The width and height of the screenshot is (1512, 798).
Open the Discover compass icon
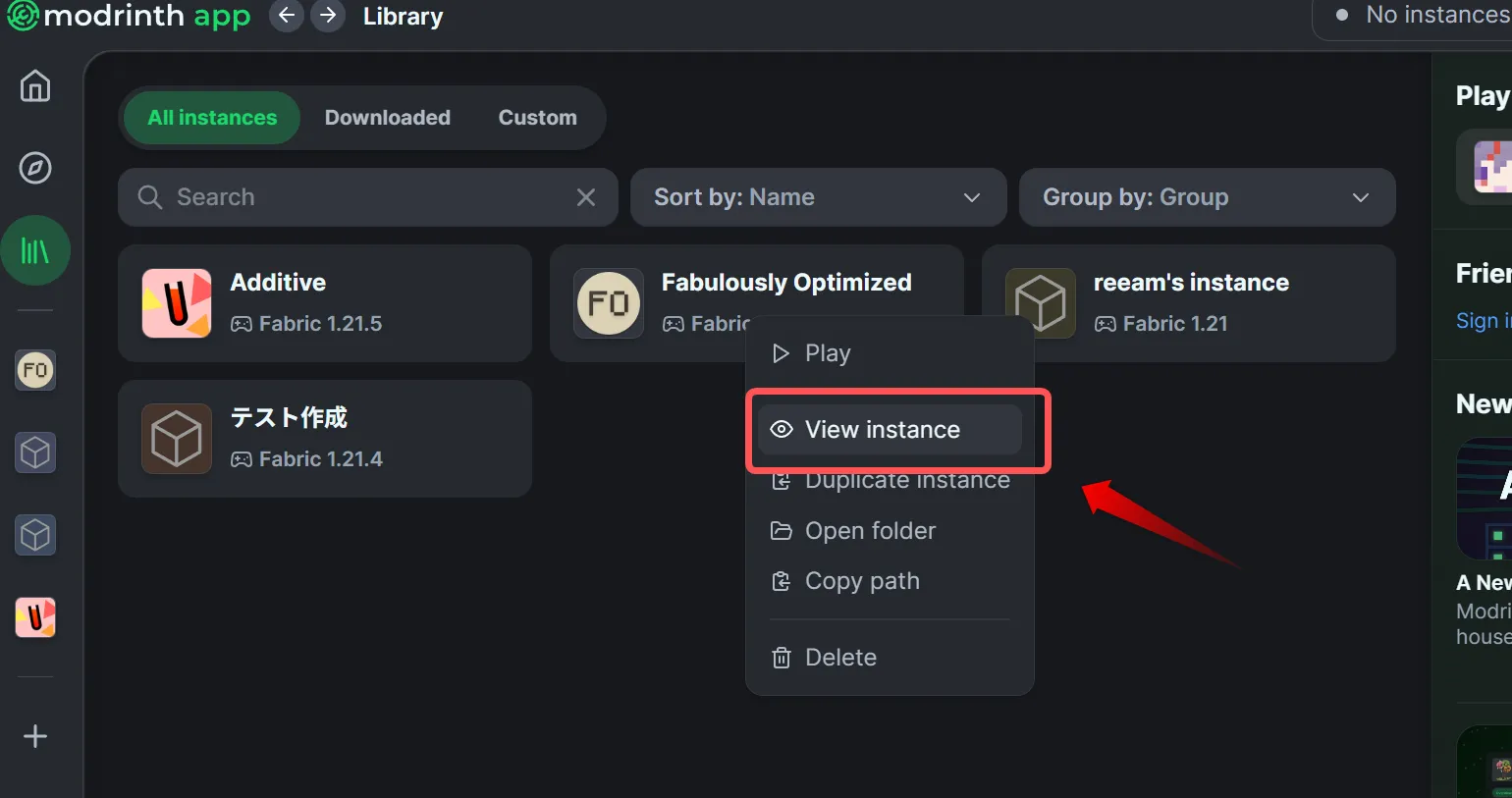click(x=35, y=168)
